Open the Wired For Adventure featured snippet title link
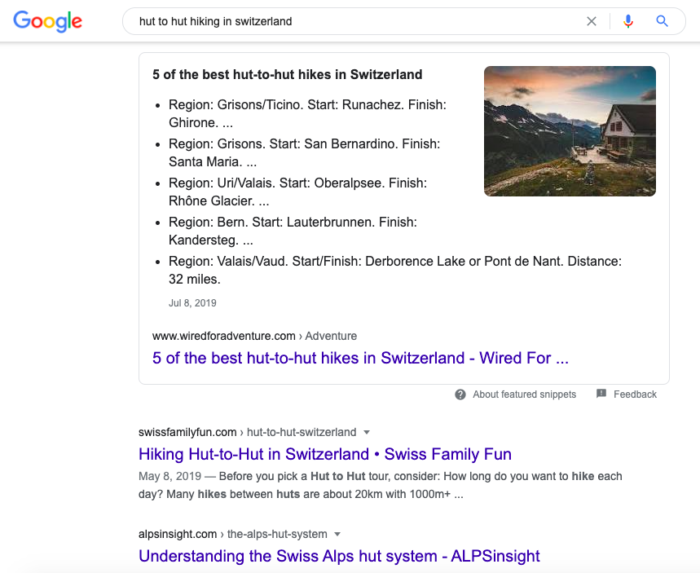This screenshot has height=573, width=700. click(360, 357)
